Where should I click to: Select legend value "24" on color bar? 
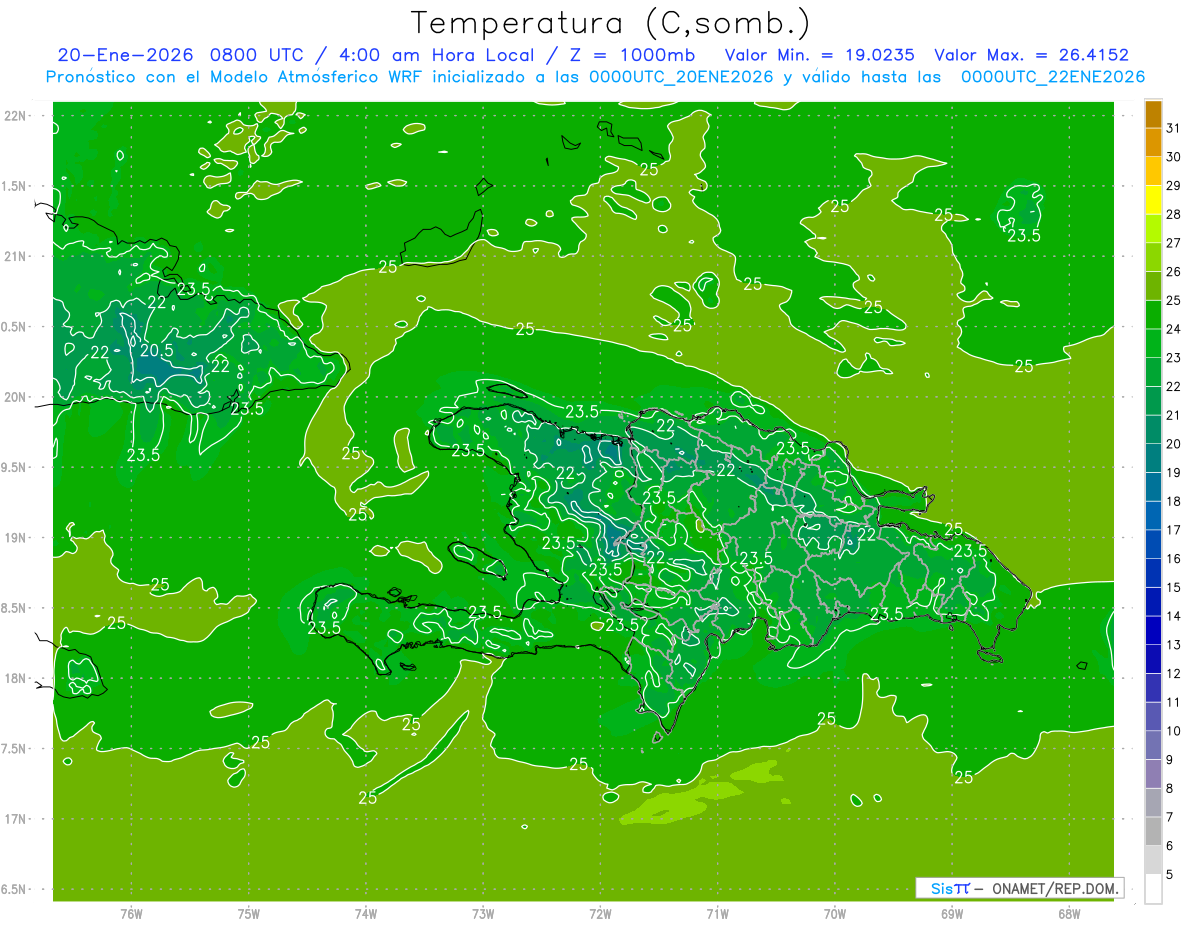tap(1173, 329)
